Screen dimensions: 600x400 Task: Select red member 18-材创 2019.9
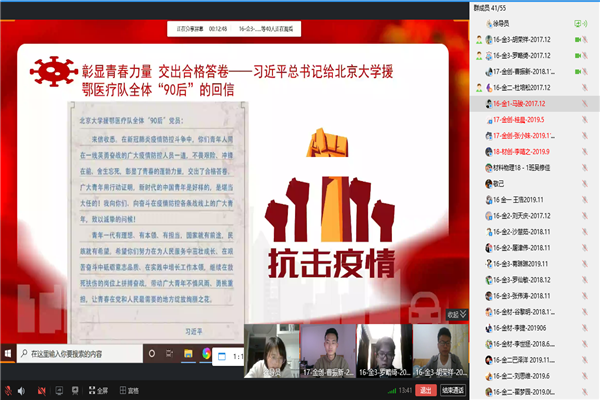point(535,152)
